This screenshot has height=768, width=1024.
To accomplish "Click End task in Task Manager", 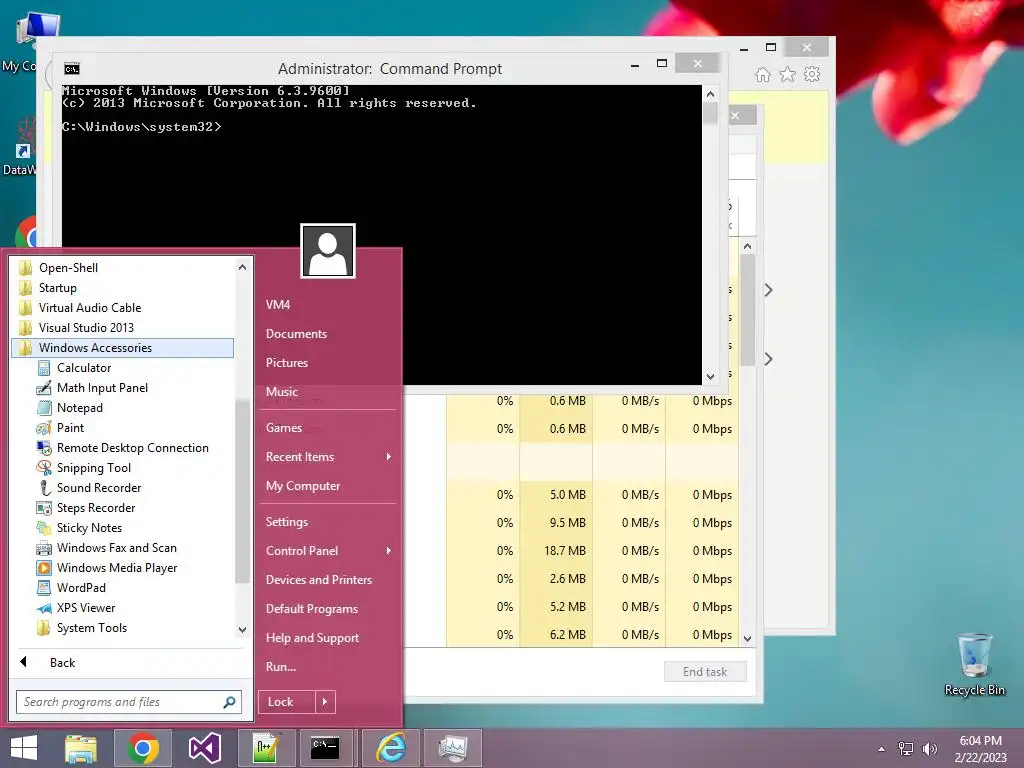I will (x=705, y=672).
